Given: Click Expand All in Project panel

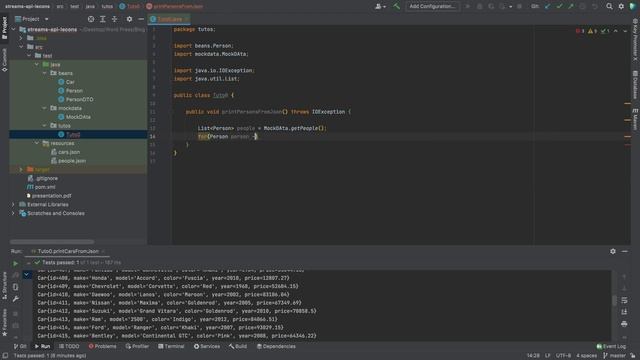Looking at the screenshot, I should click(x=102, y=19).
